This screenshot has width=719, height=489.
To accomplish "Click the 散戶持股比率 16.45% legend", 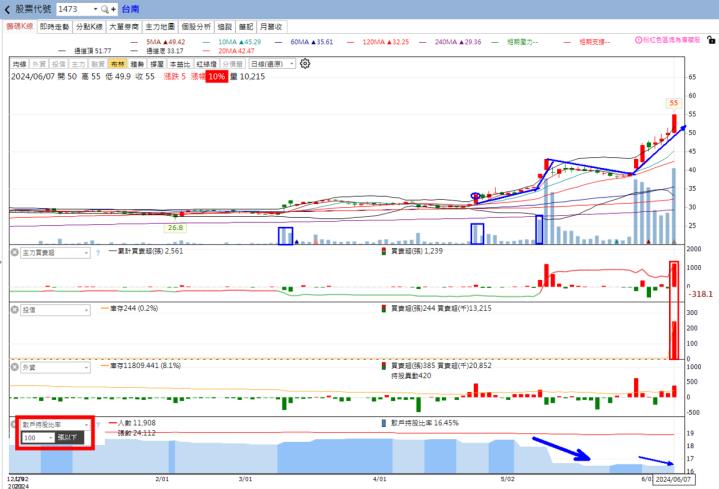I will [420, 423].
